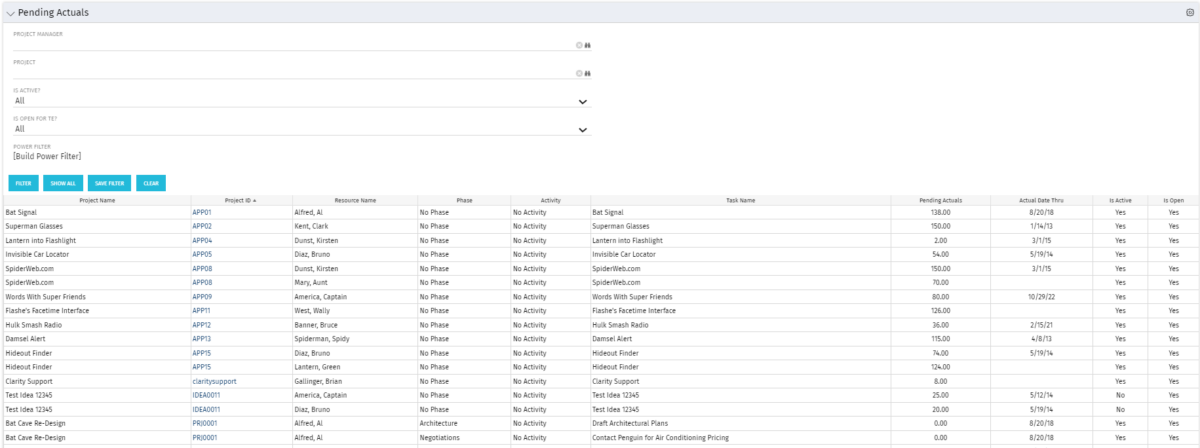Open Project Manager browse binoculars icon
Viewport: 1200px width, 448px height.
(x=588, y=45)
